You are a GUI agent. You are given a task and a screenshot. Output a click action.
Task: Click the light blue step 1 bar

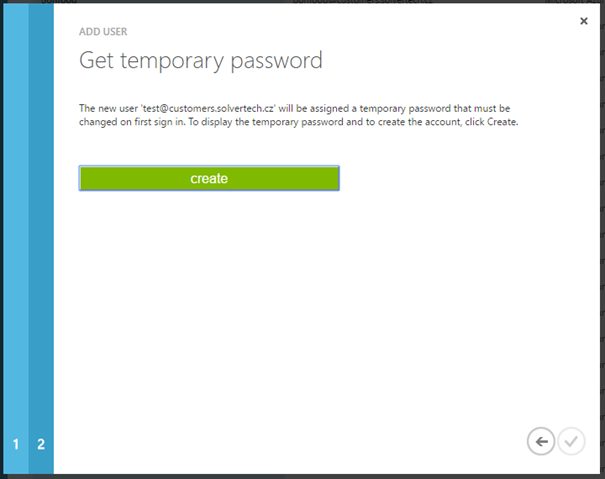coord(16,239)
